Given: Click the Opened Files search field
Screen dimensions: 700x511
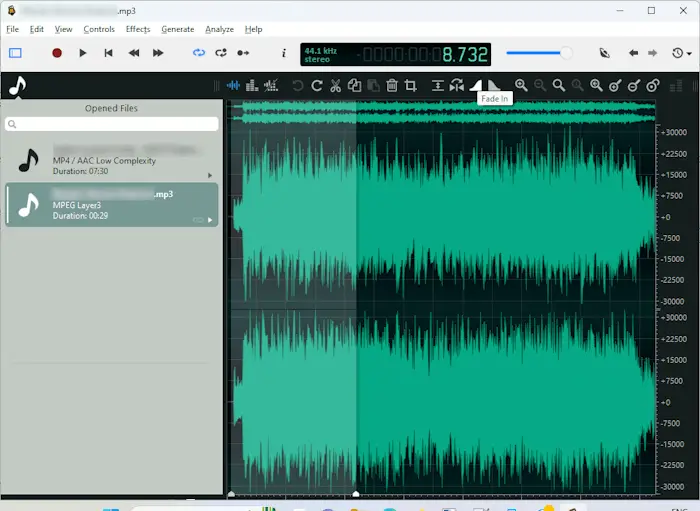Looking at the screenshot, I should click(x=112, y=124).
